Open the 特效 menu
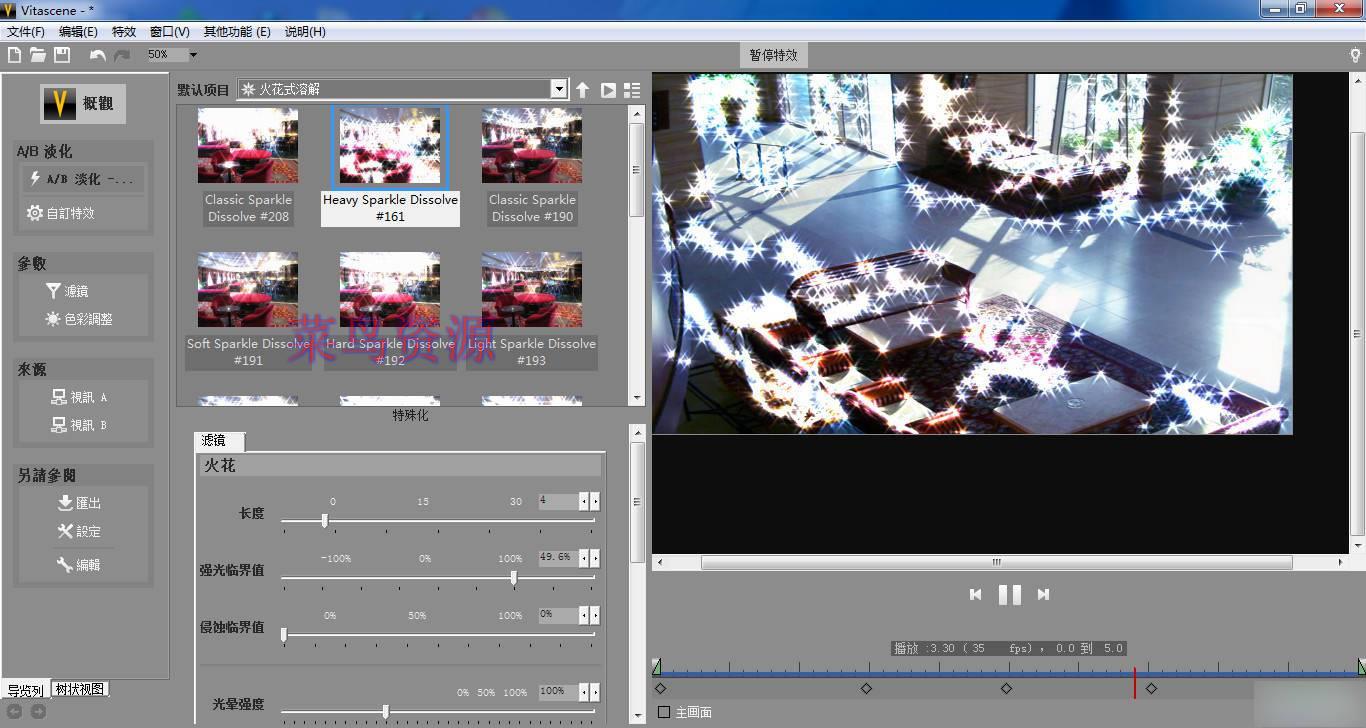1366x728 pixels. pyautogui.click(x=123, y=31)
